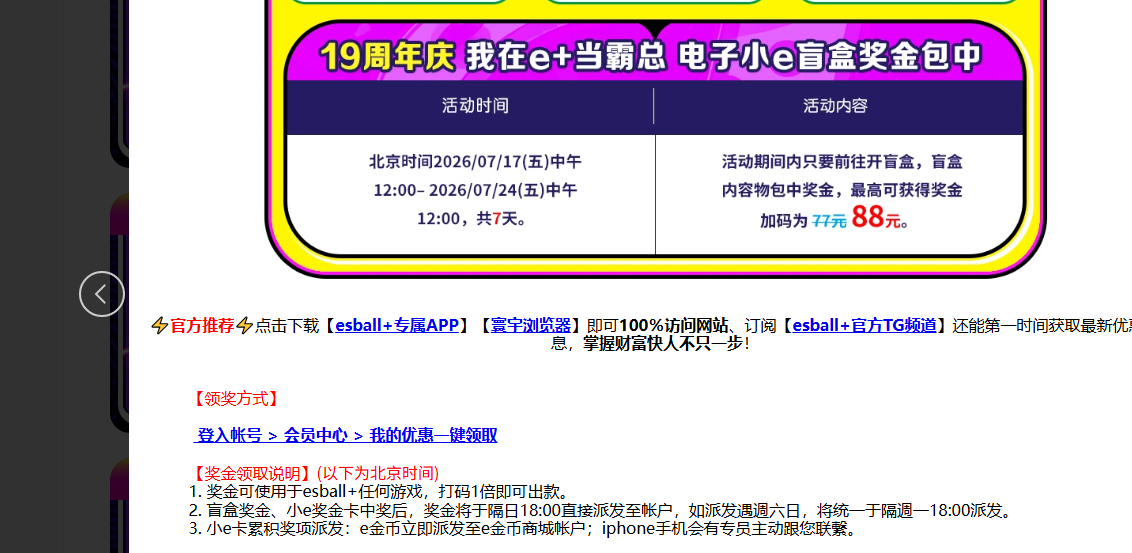The width and height of the screenshot is (1132, 553).
Task: Click rule 2 about 盲盒奖金 18:00 派发
Action: (x=599, y=511)
